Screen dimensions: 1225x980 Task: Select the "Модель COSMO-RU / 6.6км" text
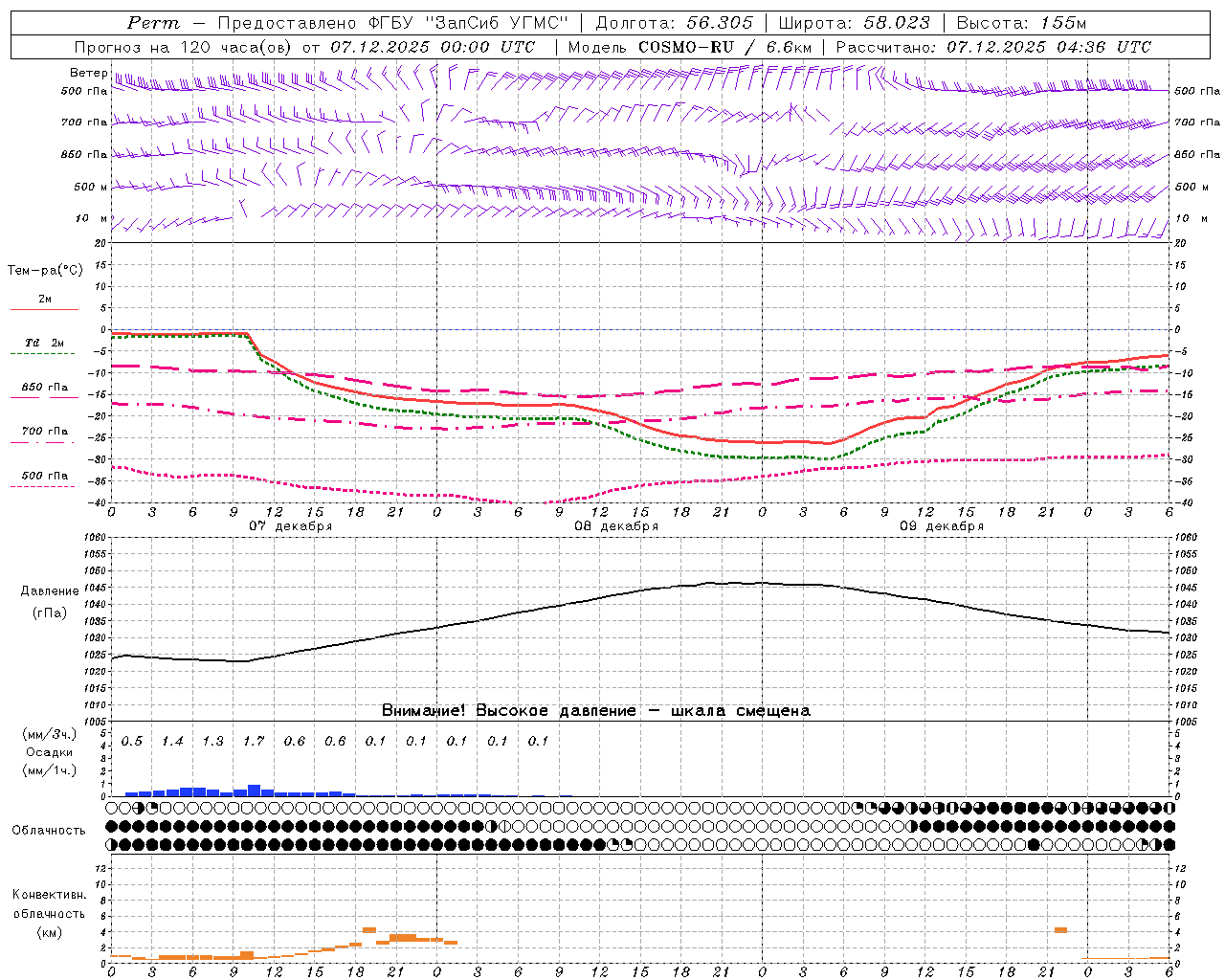[x=689, y=47]
